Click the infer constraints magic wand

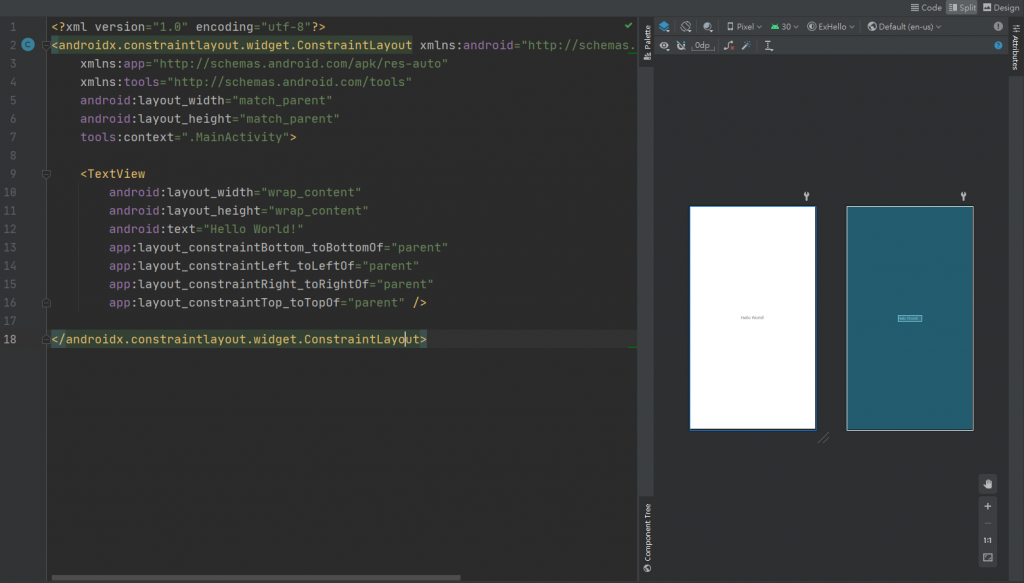pyautogui.click(x=746, y=46)
